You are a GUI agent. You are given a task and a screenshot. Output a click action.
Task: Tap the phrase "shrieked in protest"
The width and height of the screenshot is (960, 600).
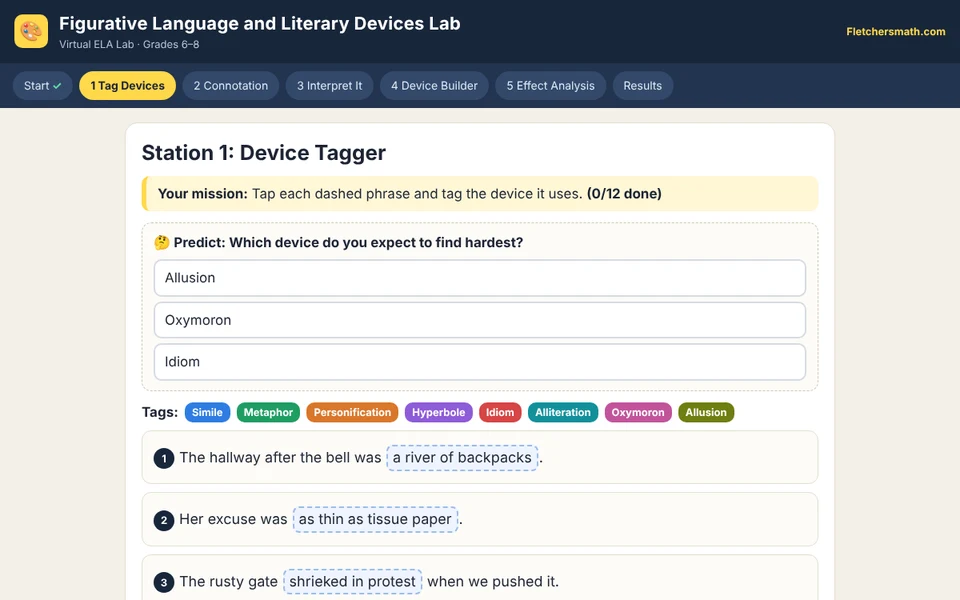coord(352,582)
